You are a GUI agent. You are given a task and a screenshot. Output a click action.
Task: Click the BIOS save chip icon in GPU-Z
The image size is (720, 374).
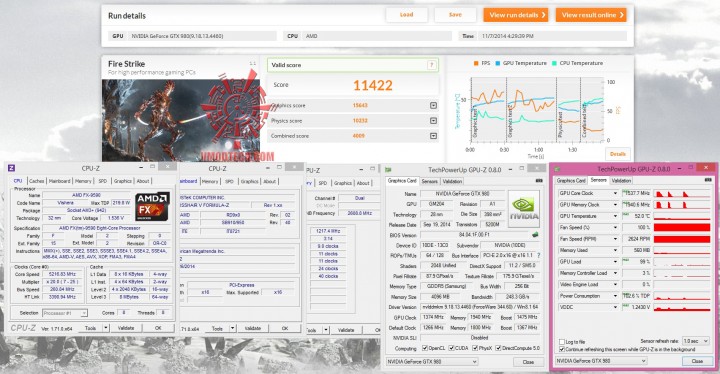coord(535,234)
